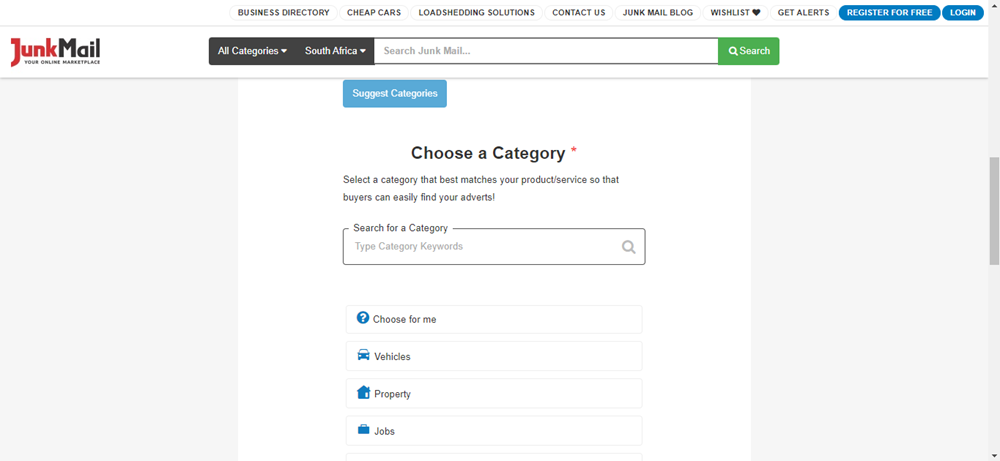The width and height of the screenshot is (1000, 461).
Task: Go to Cheap Cars in the top menu
Action: [x=374, y=13]
